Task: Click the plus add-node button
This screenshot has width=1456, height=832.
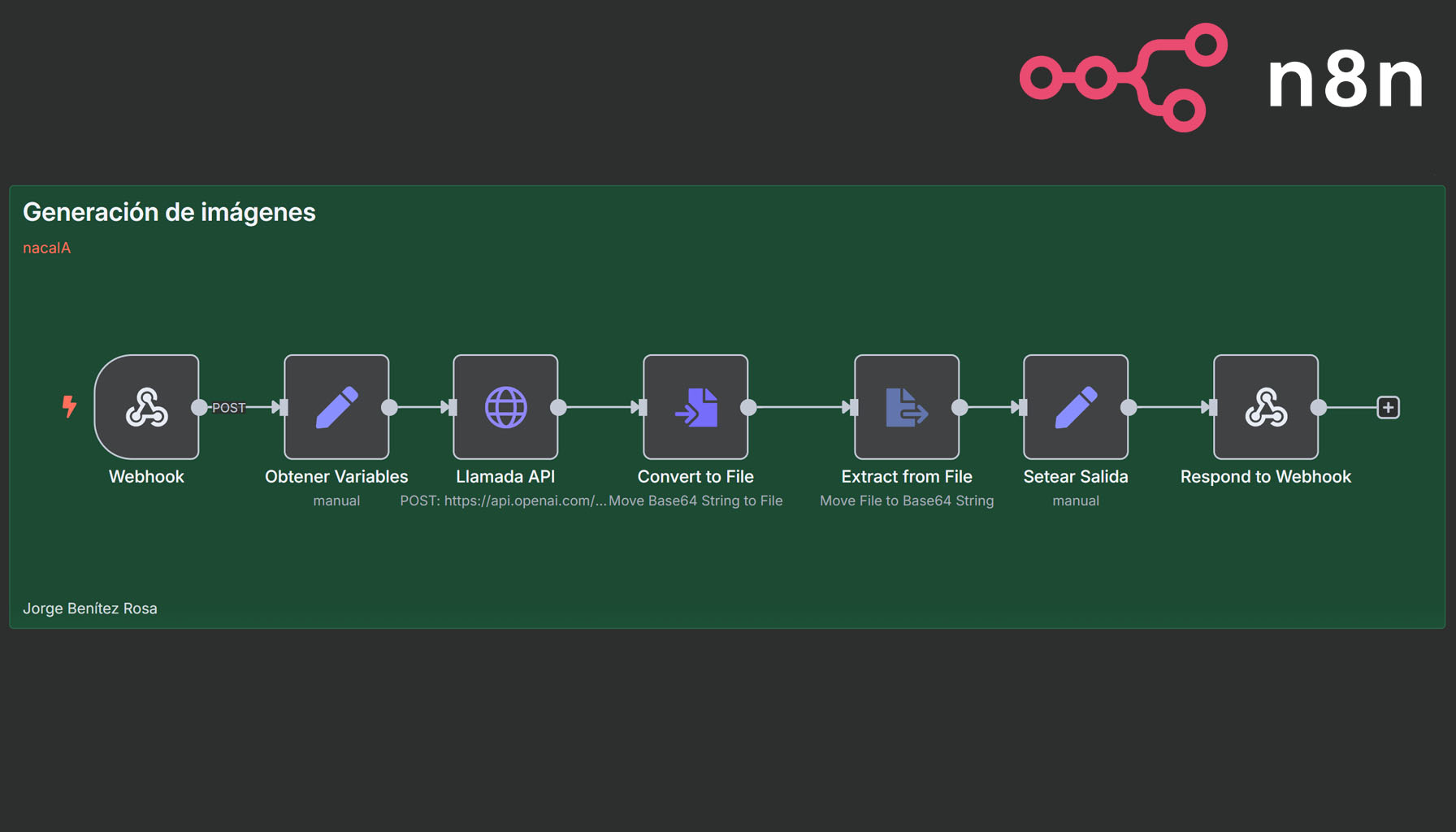Action: pos(1389,407)
